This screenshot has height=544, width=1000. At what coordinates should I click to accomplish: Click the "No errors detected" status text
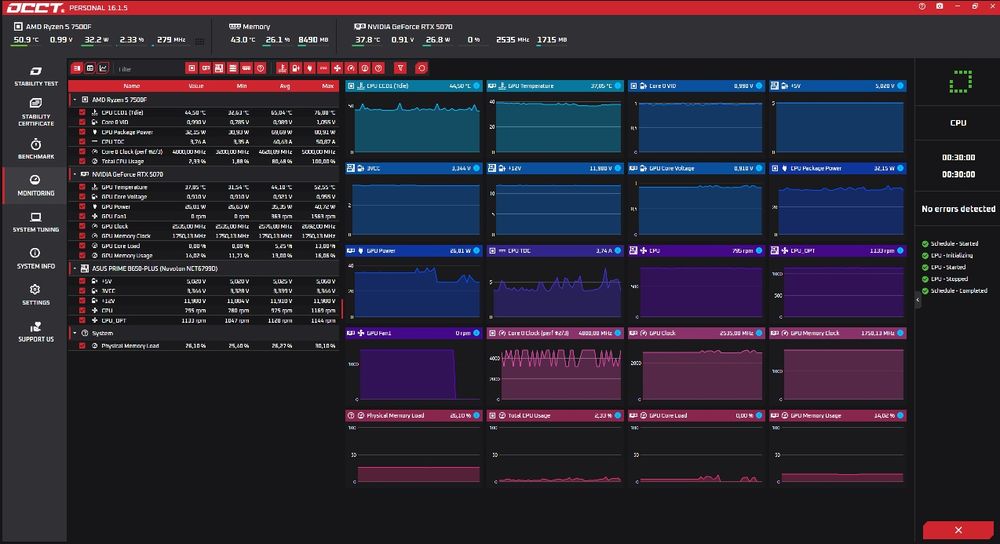coord(958,209)
